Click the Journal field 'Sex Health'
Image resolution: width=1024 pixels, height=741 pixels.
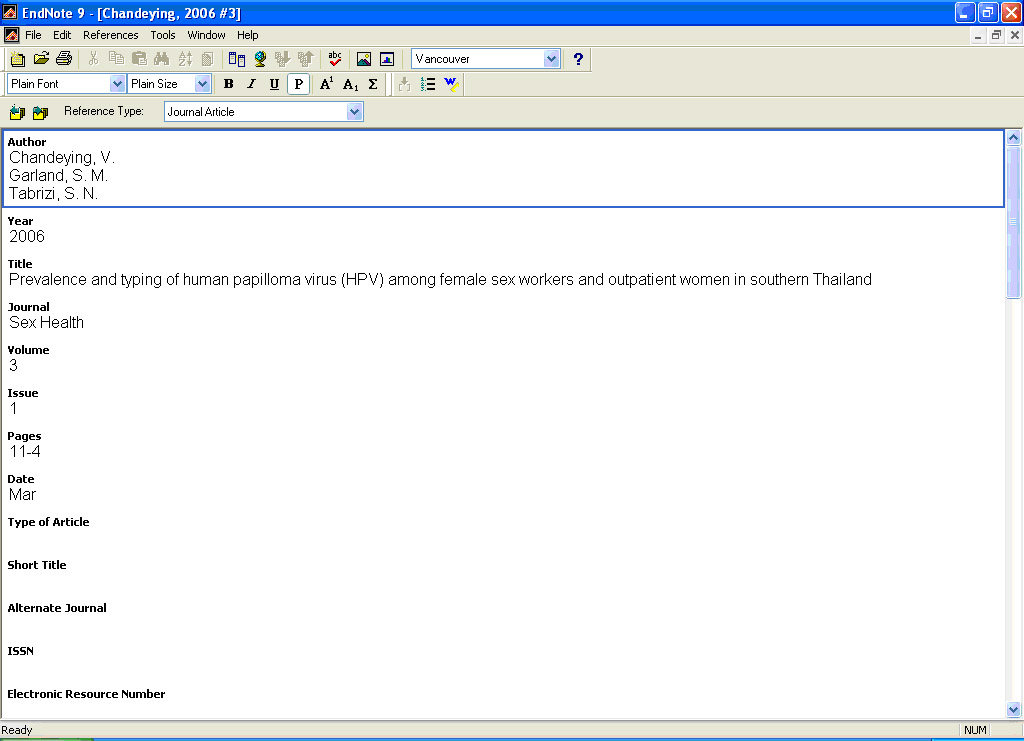[46, 323]
